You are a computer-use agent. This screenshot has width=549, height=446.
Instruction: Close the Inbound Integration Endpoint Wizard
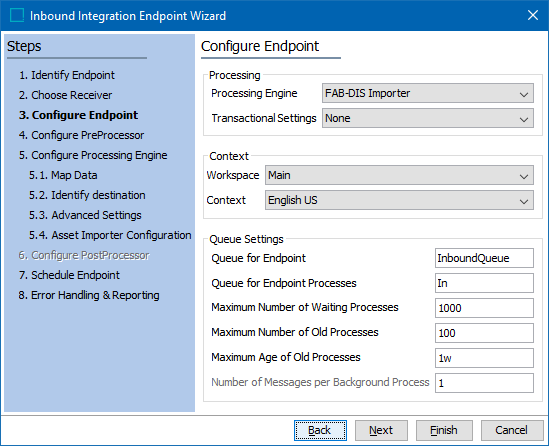(533, 15)
